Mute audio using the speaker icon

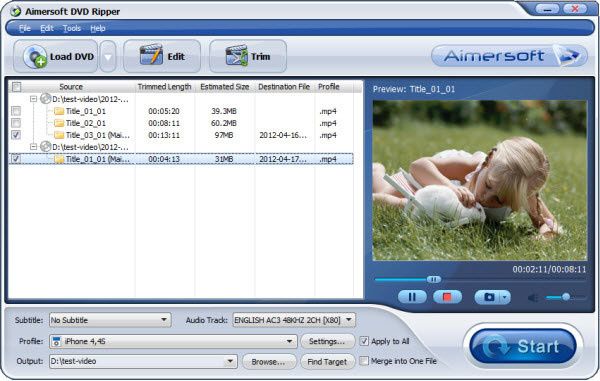click(533, 297)
